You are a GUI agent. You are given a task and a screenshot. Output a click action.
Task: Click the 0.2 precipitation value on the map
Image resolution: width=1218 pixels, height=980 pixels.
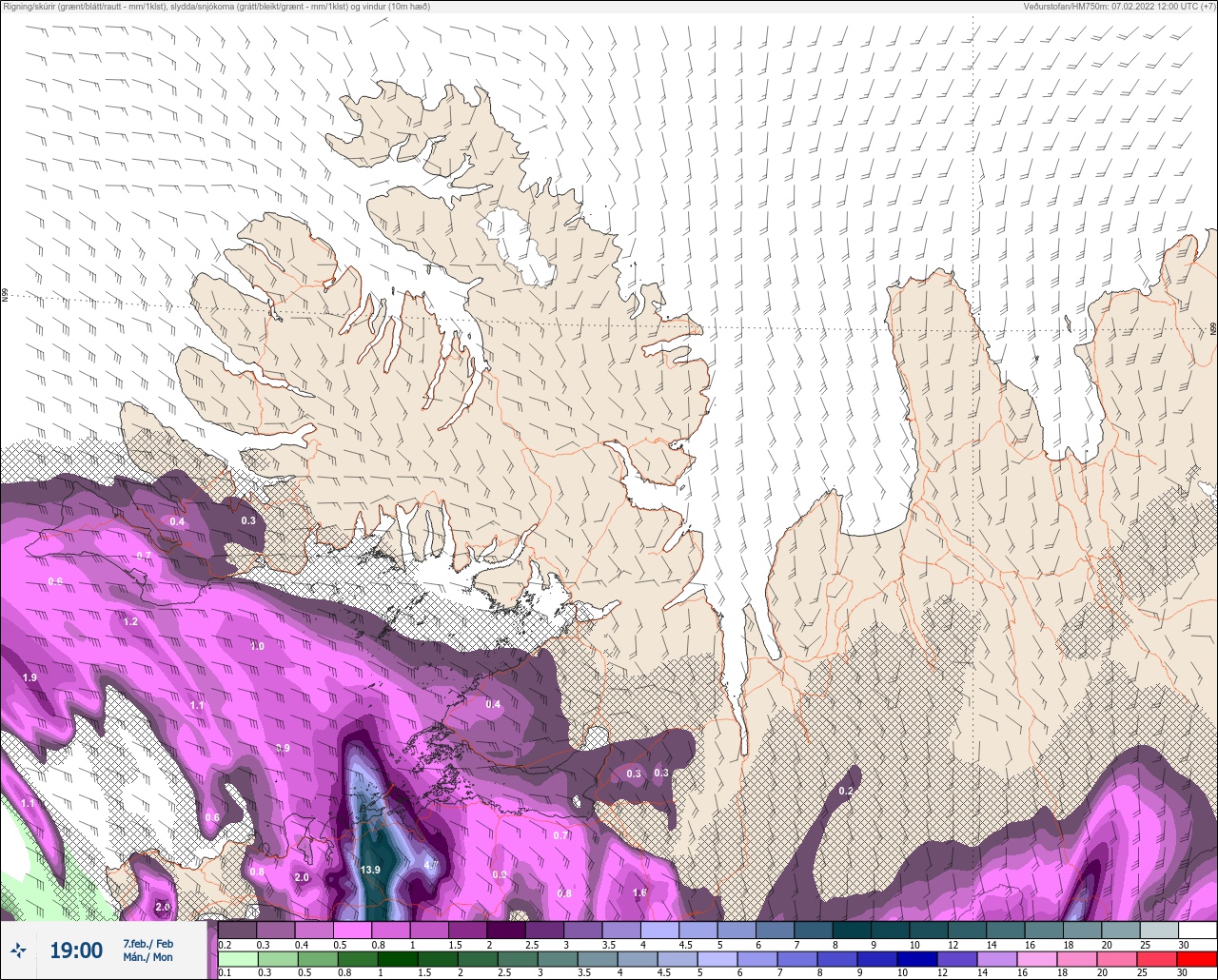coord(846,791)
